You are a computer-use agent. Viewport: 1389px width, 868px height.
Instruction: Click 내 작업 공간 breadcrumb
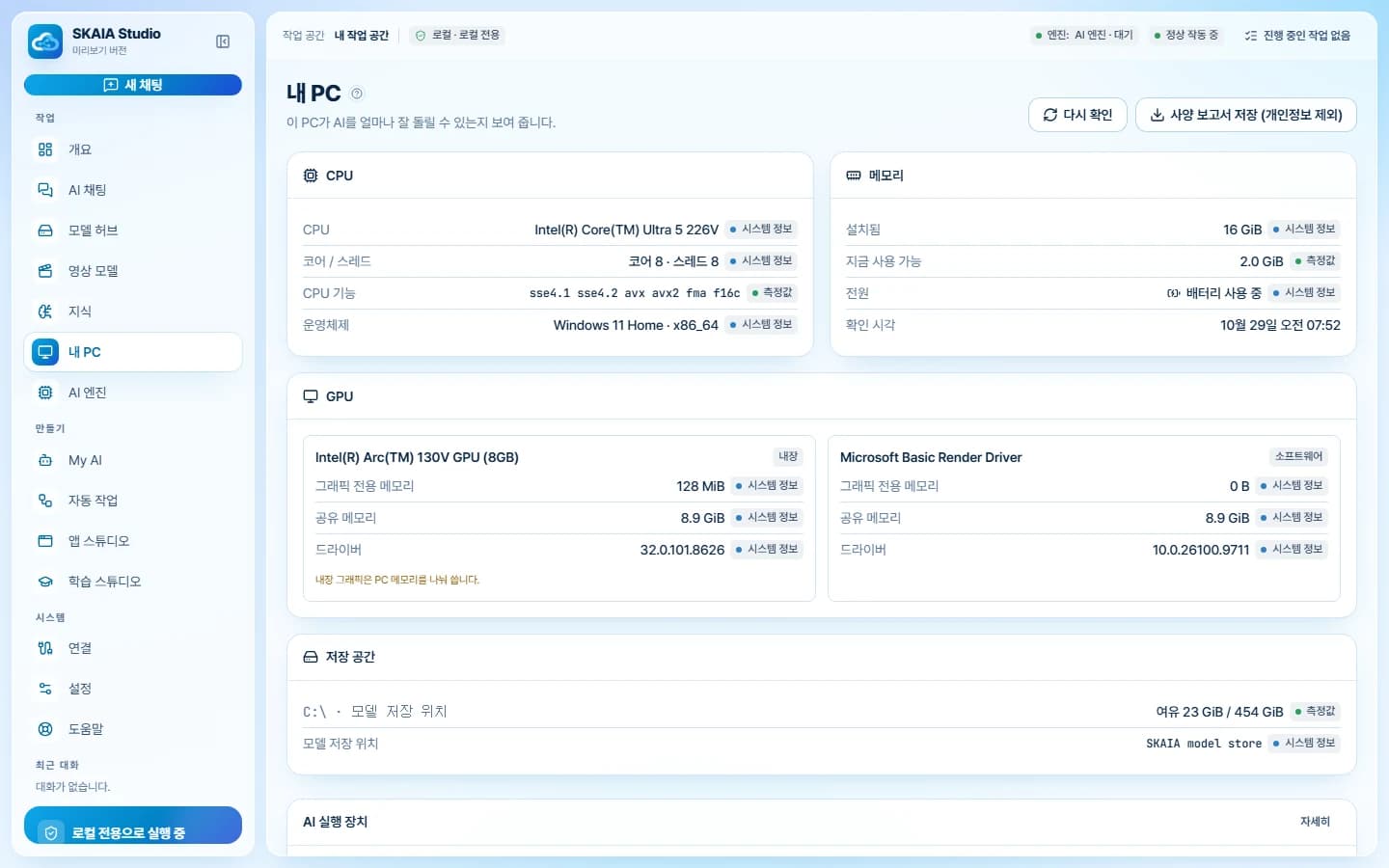click(x=362, y=35)
